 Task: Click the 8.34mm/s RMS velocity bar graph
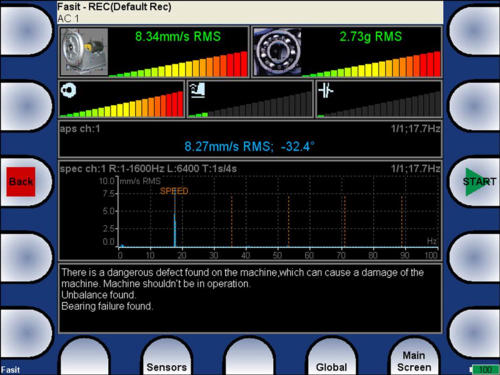178,64
